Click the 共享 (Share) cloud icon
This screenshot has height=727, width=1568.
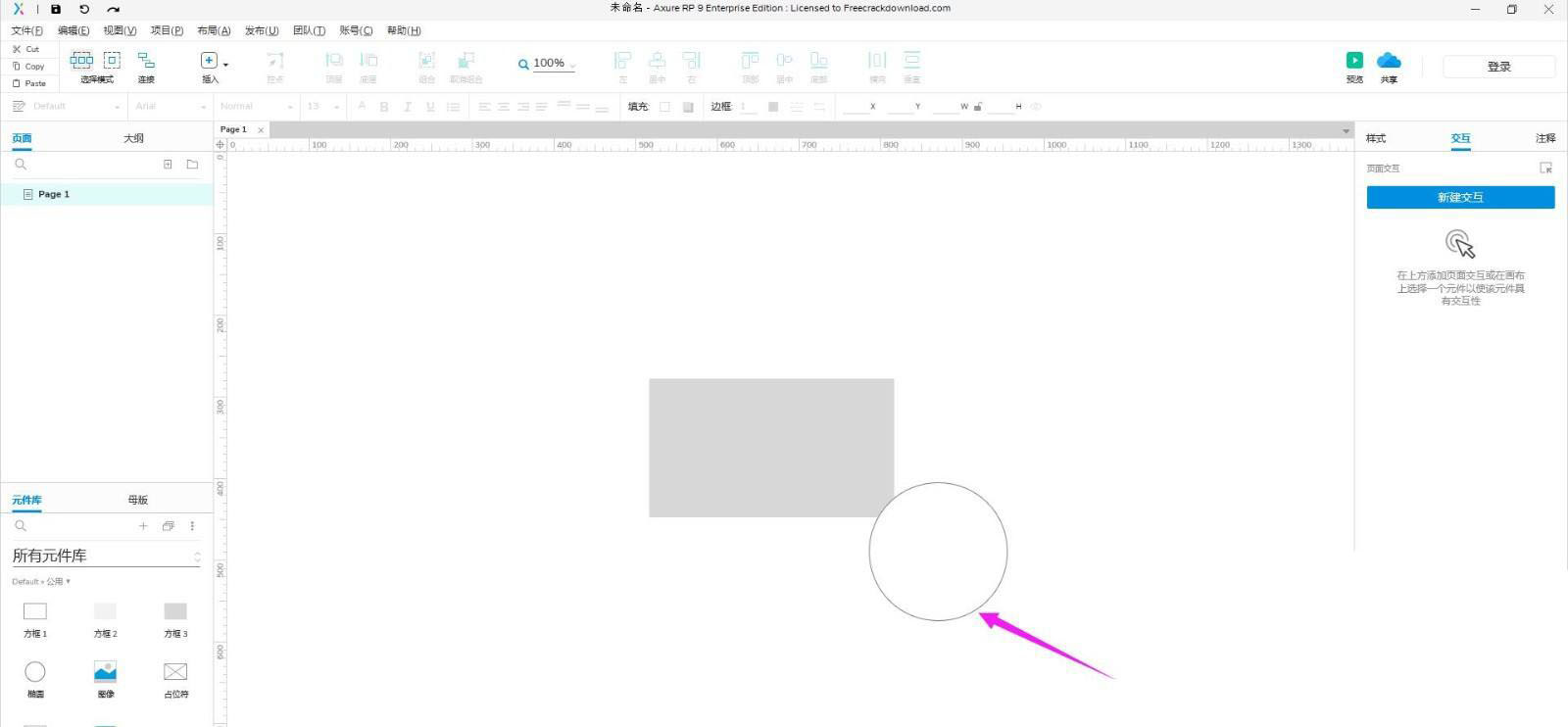[x=1389, y=61]
